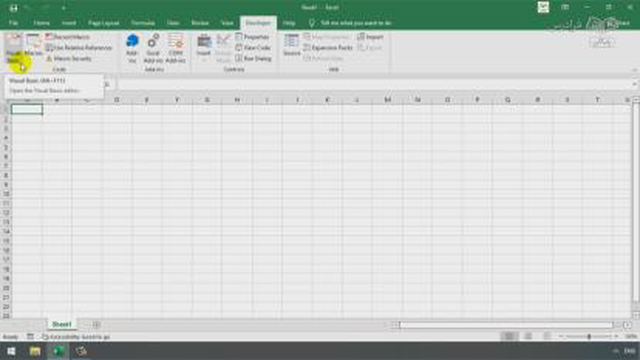Click Expansion Packs
640x360 pixels.
point(328,48)
